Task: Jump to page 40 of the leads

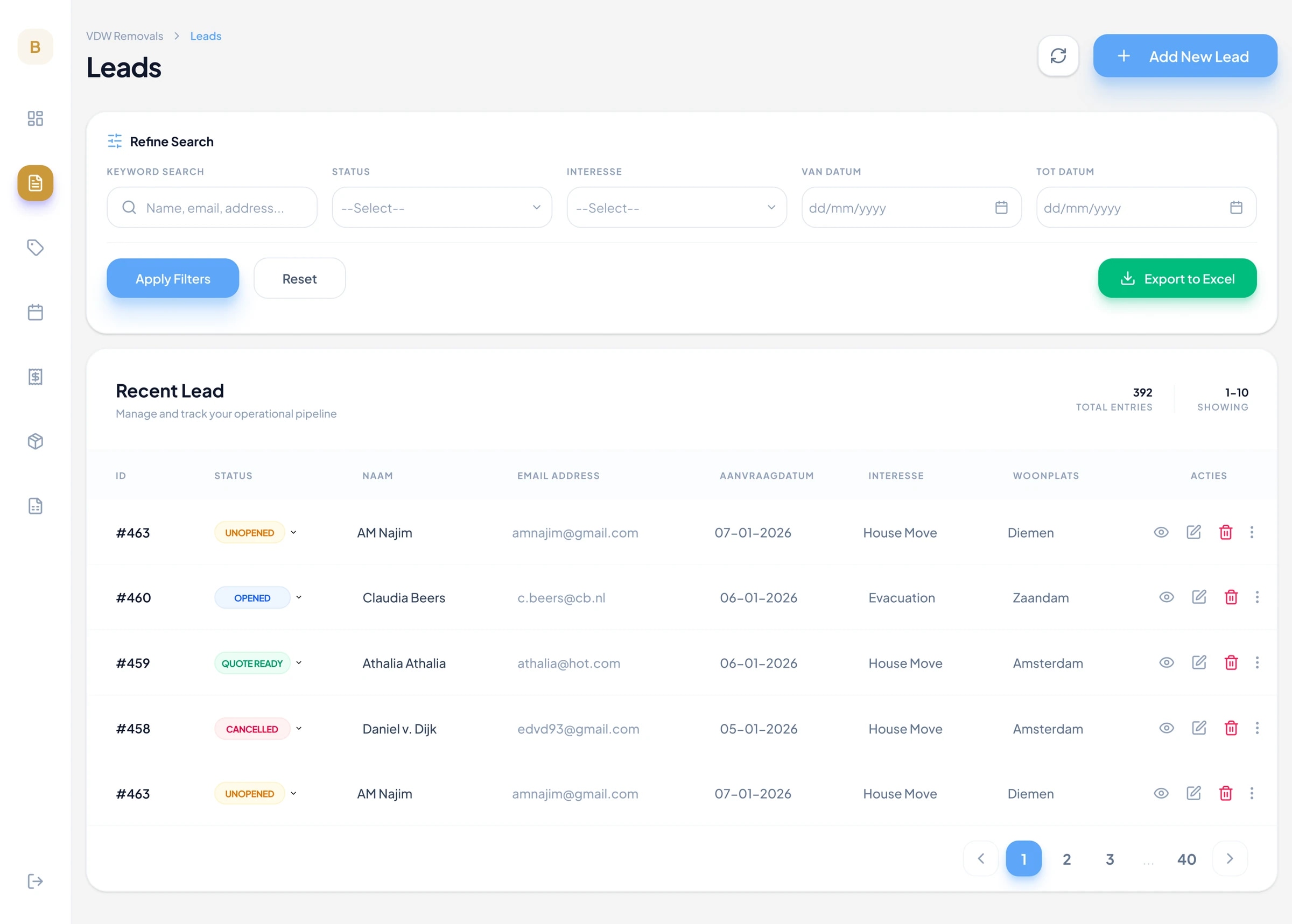Action: click(1186, 858)
